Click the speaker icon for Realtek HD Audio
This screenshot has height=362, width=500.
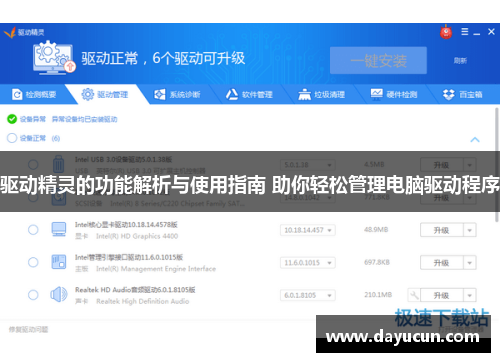(x=59, y=295)
